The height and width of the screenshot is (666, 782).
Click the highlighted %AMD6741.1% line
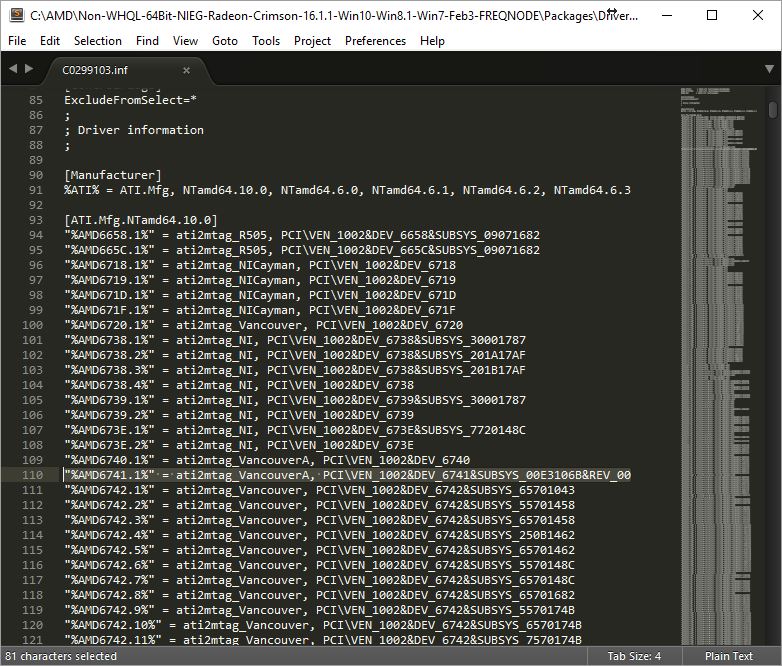[347, 475]
